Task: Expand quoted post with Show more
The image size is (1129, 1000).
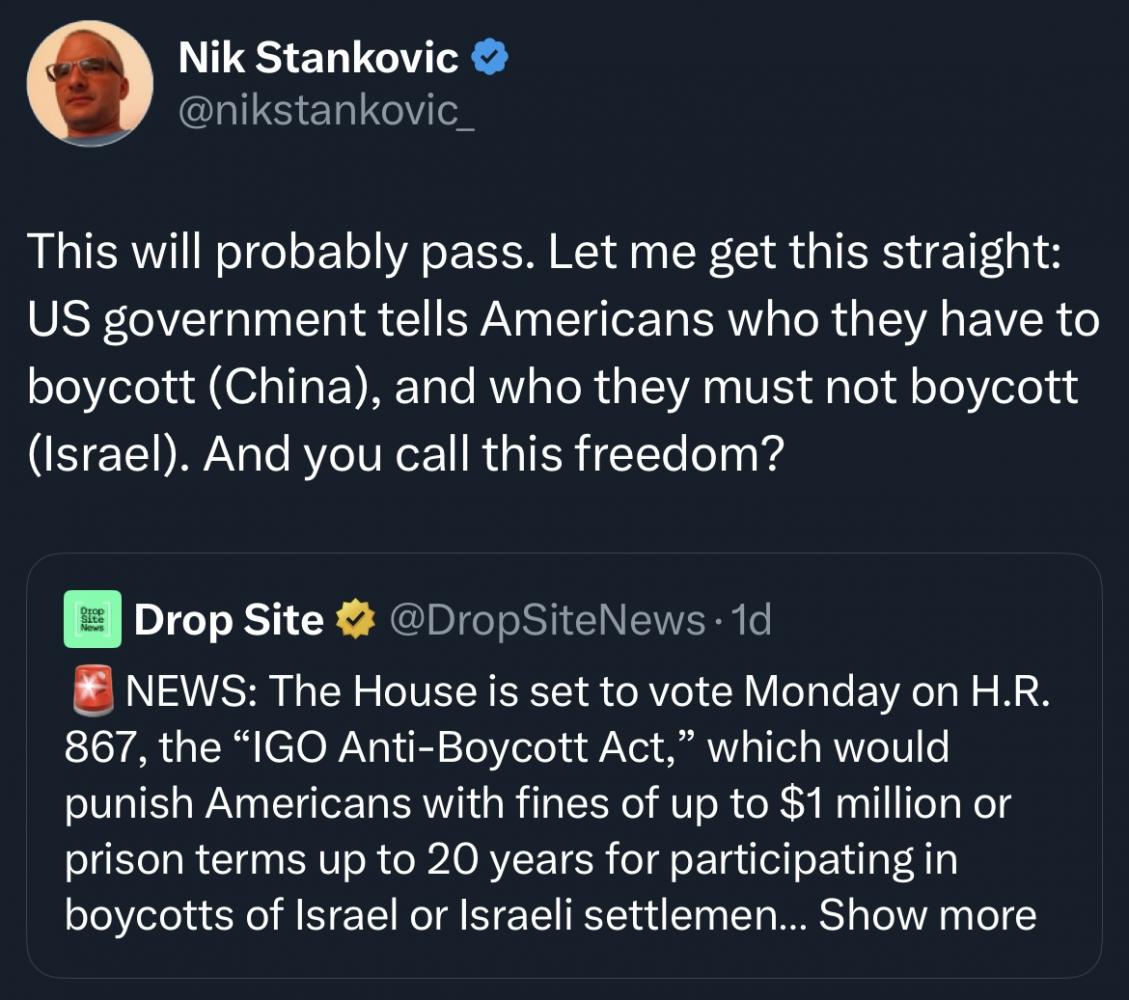Action: [927, 914]
